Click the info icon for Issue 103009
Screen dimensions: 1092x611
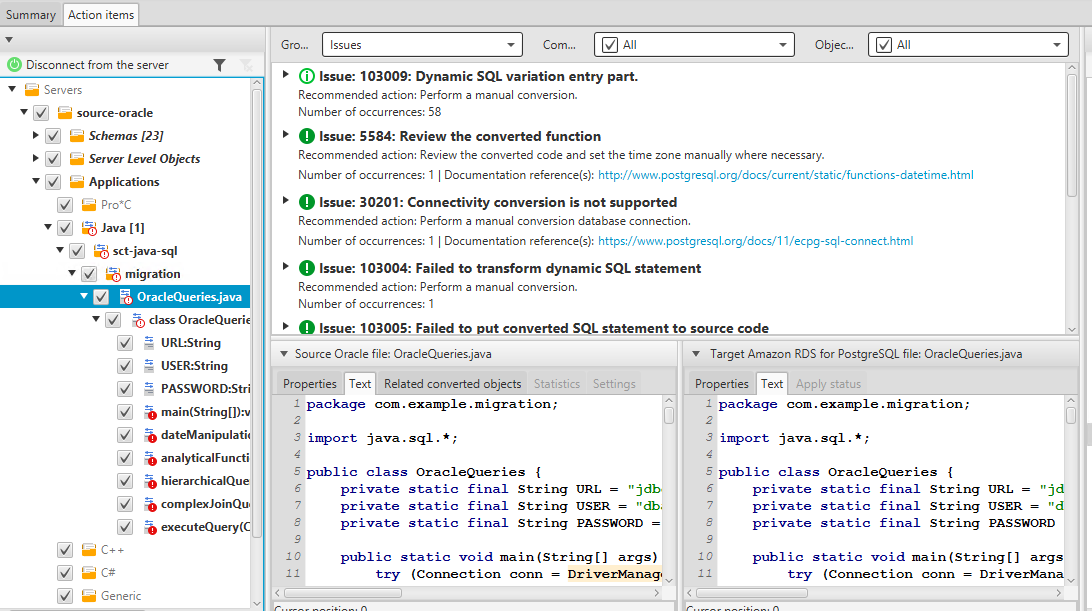(307, 76)
